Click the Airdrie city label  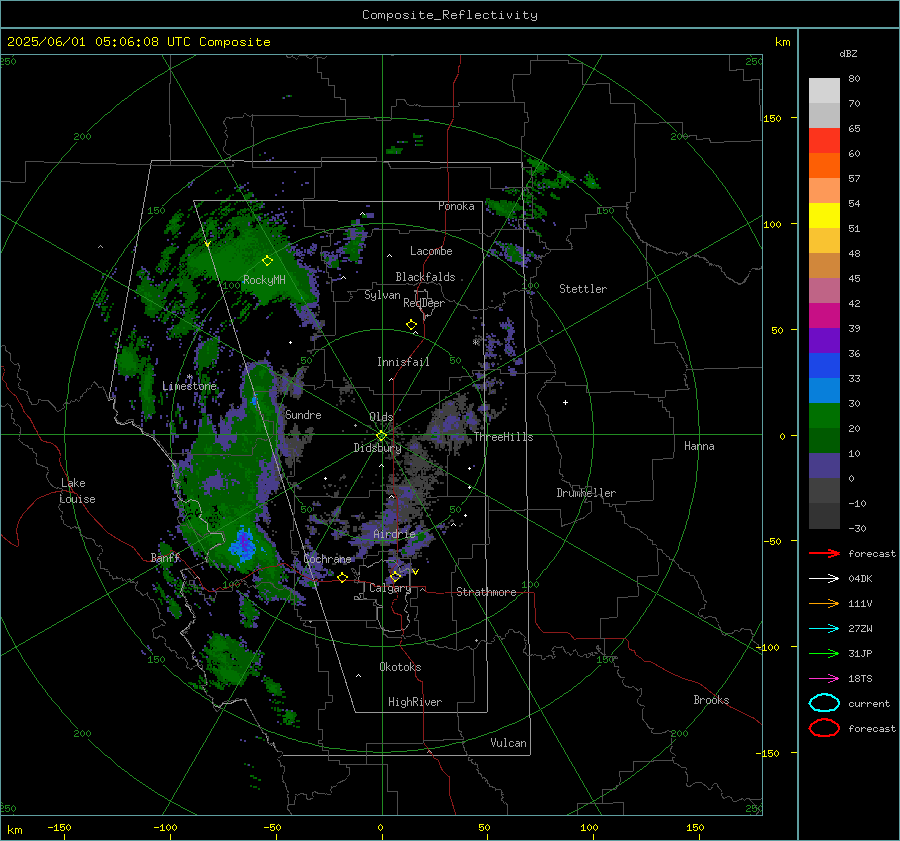394,534
